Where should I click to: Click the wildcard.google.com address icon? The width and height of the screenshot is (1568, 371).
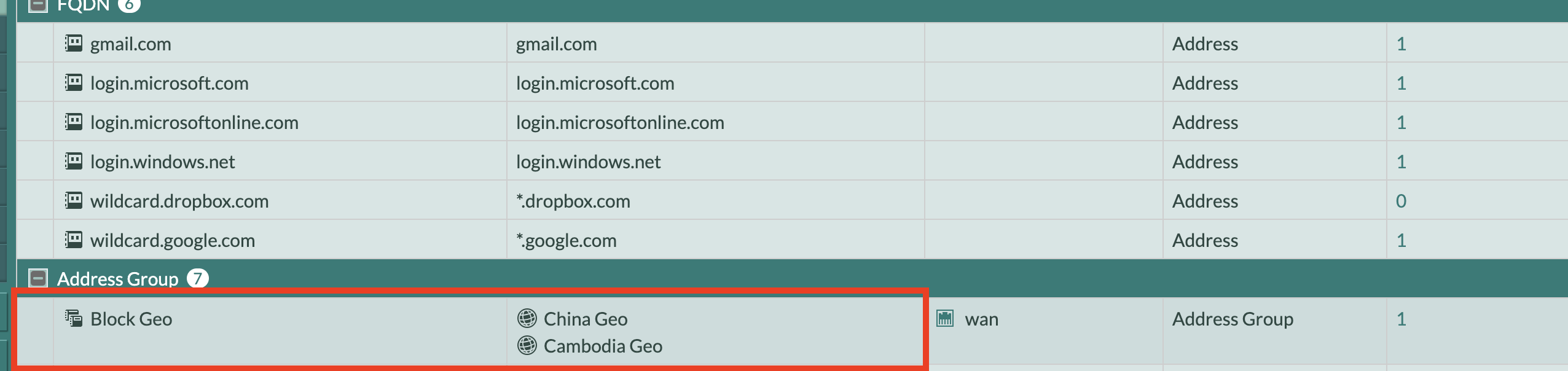click(74, 240)
